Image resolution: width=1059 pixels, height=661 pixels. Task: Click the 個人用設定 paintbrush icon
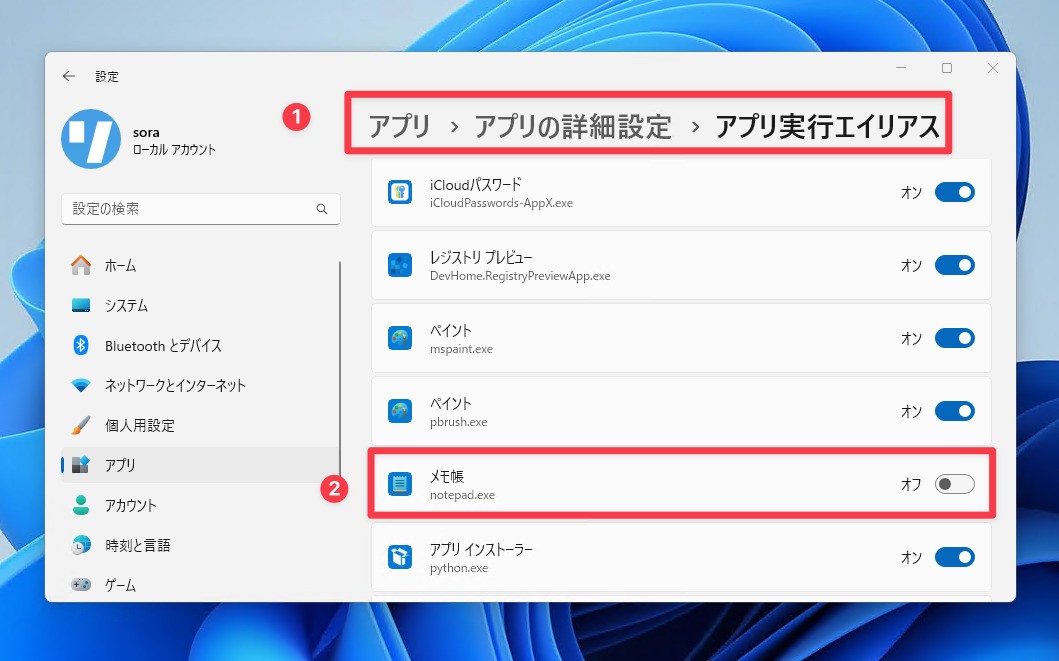[81, 425]
